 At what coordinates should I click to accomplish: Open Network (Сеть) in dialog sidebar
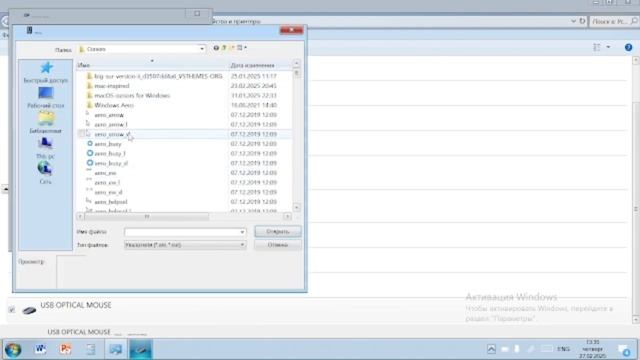click(x=45, y=173)
